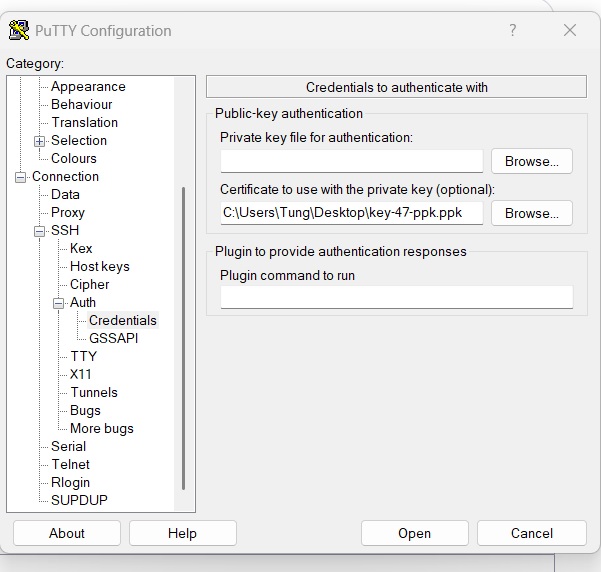Click the PuTTY icon in title bar
The height and width of the screenshot is (572, 601).
18,30
